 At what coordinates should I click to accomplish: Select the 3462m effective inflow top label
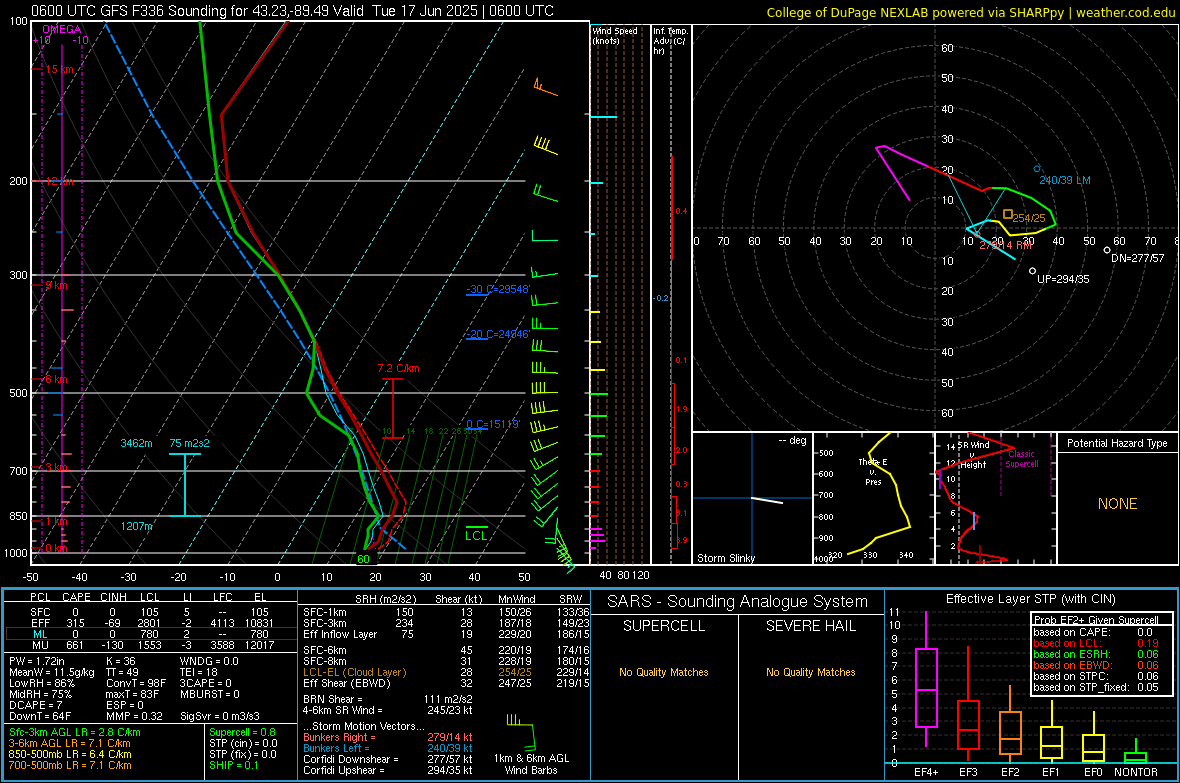pos(136,443)
